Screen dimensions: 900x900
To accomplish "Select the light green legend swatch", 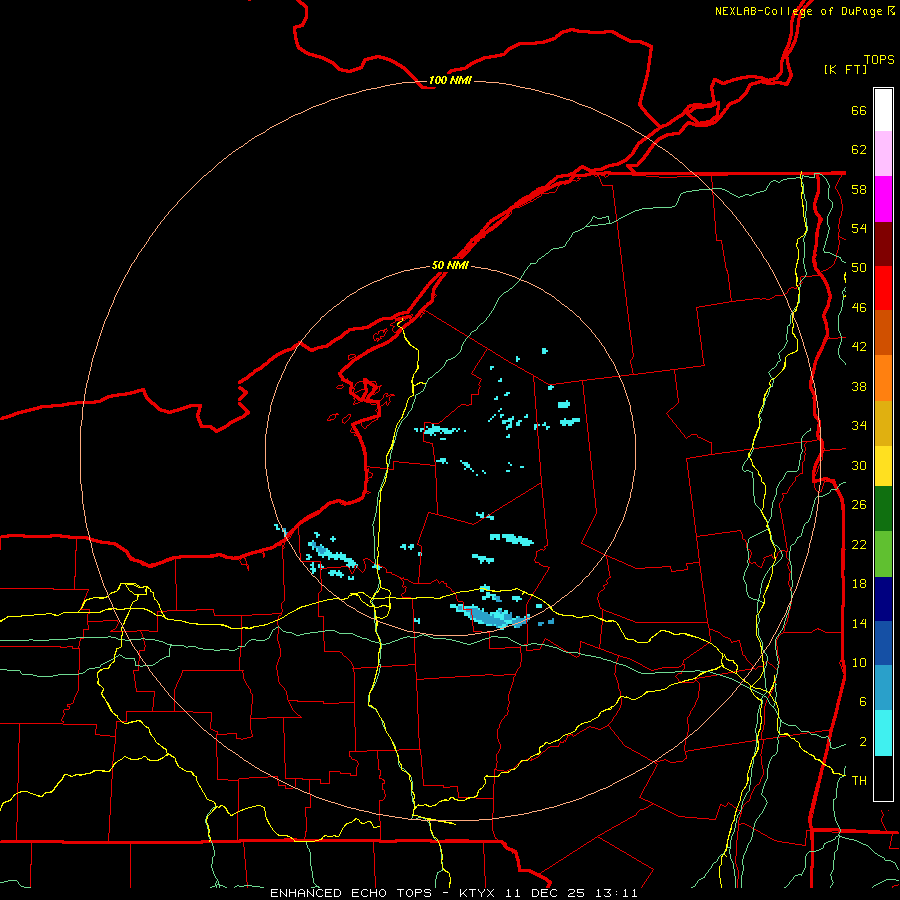I will point(883,554).
